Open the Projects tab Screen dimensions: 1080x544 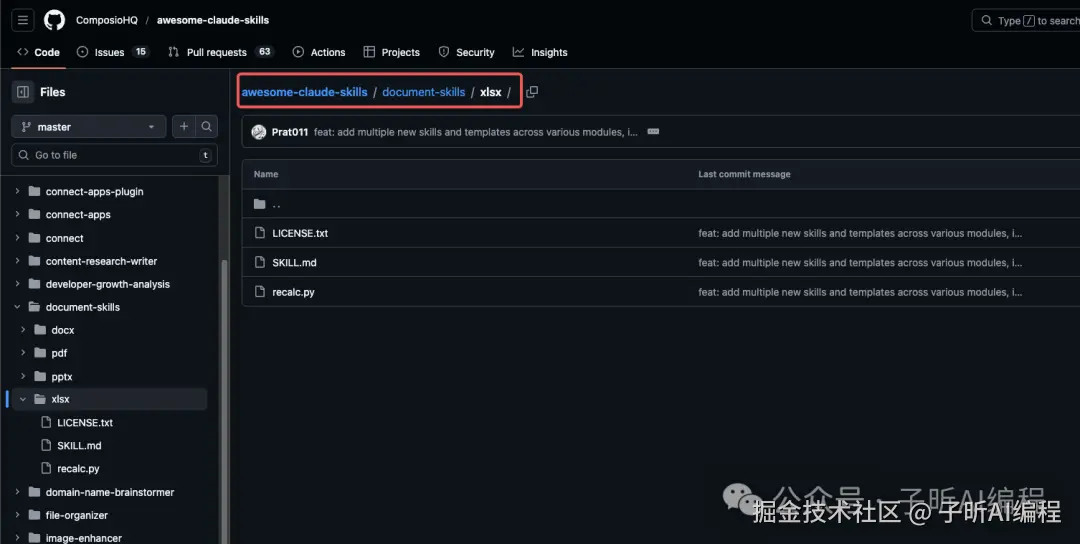(x=392, y=52)
